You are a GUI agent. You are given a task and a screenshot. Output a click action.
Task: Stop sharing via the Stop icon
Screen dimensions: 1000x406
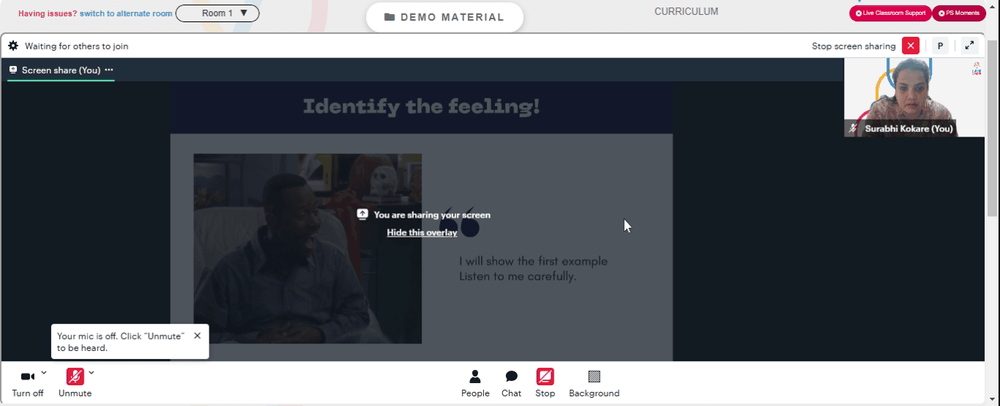coord(545,384)
